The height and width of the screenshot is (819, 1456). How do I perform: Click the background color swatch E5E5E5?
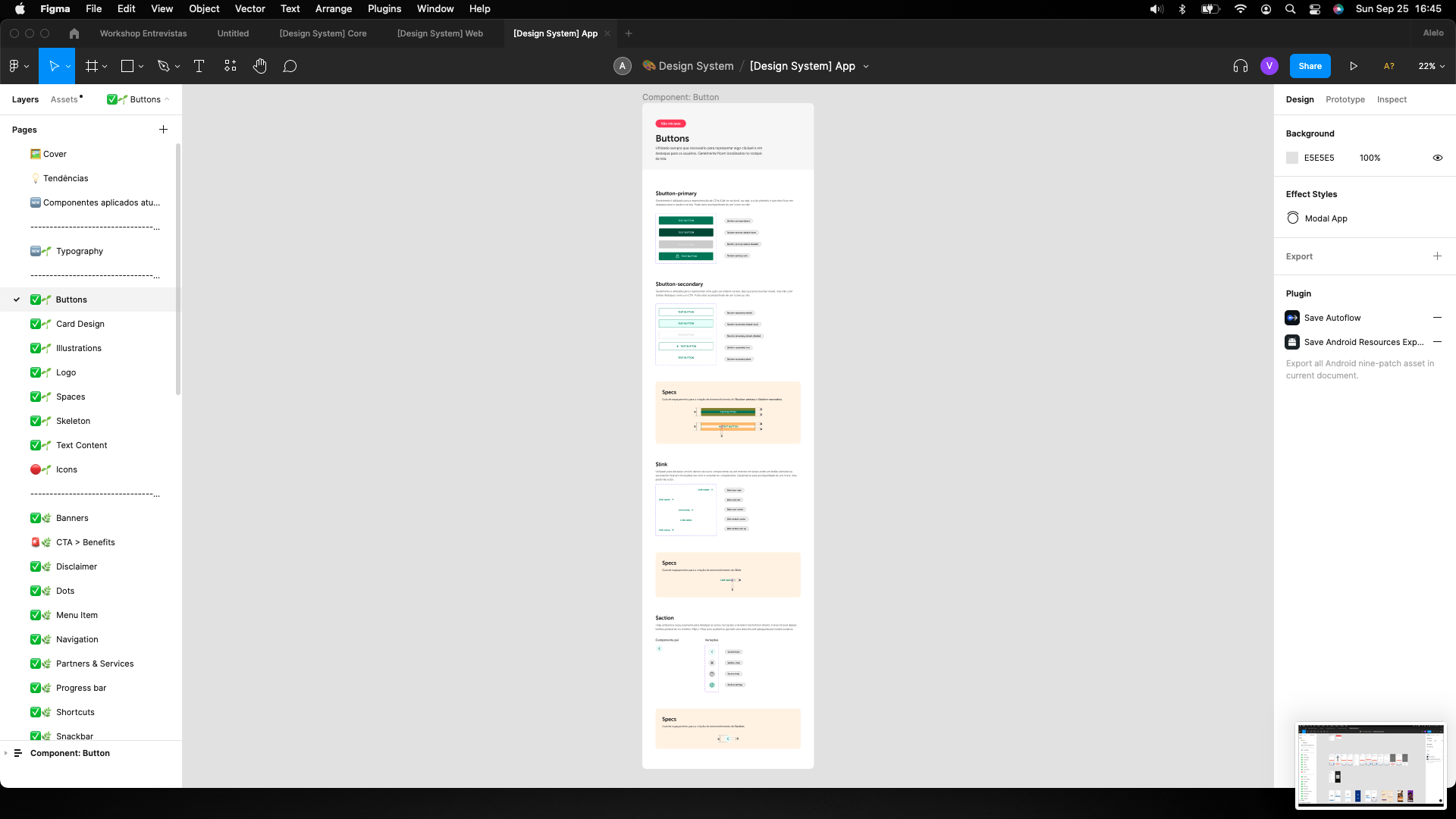pyautogui.click(x=1292, y=158)
